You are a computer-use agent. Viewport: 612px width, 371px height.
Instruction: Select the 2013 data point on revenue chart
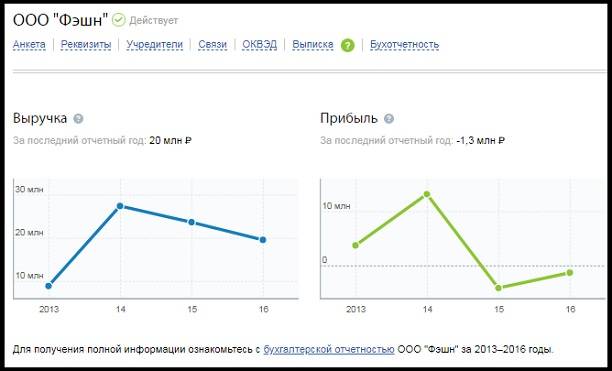click(48, 286)
